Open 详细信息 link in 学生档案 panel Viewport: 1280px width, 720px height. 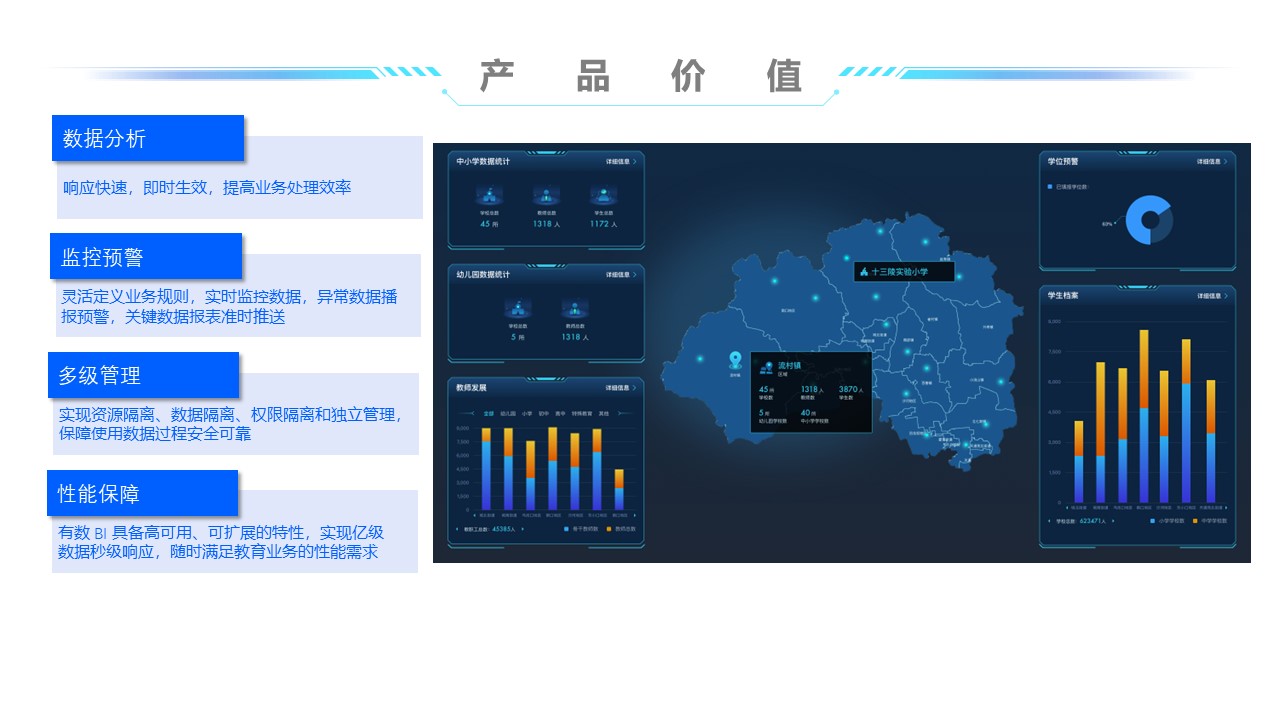[1211, 296]
